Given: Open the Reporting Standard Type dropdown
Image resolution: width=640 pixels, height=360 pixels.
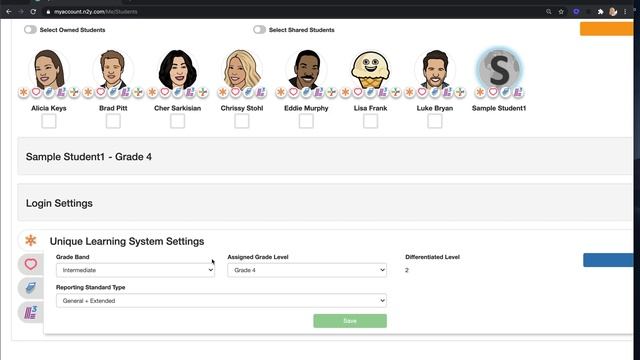Looking at the screenshot, I should pyautogui.click(x=221, y=301).
